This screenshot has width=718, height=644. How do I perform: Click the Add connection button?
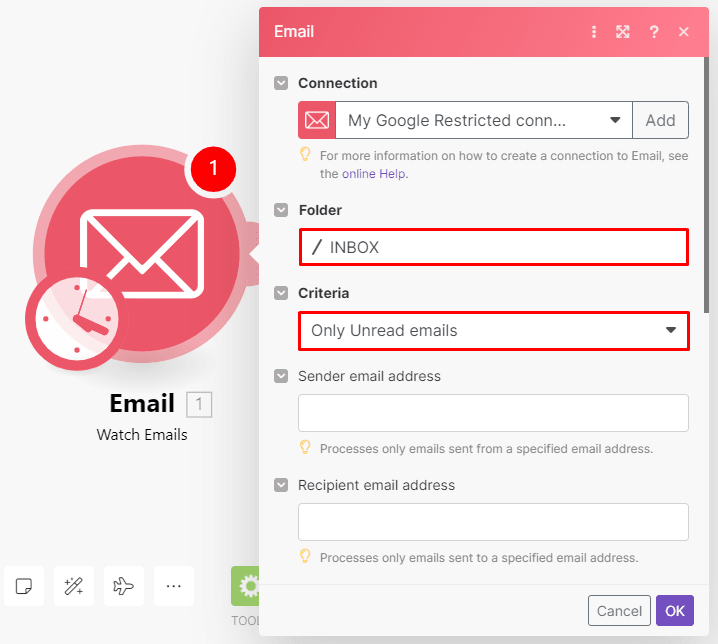pos(660,121)
